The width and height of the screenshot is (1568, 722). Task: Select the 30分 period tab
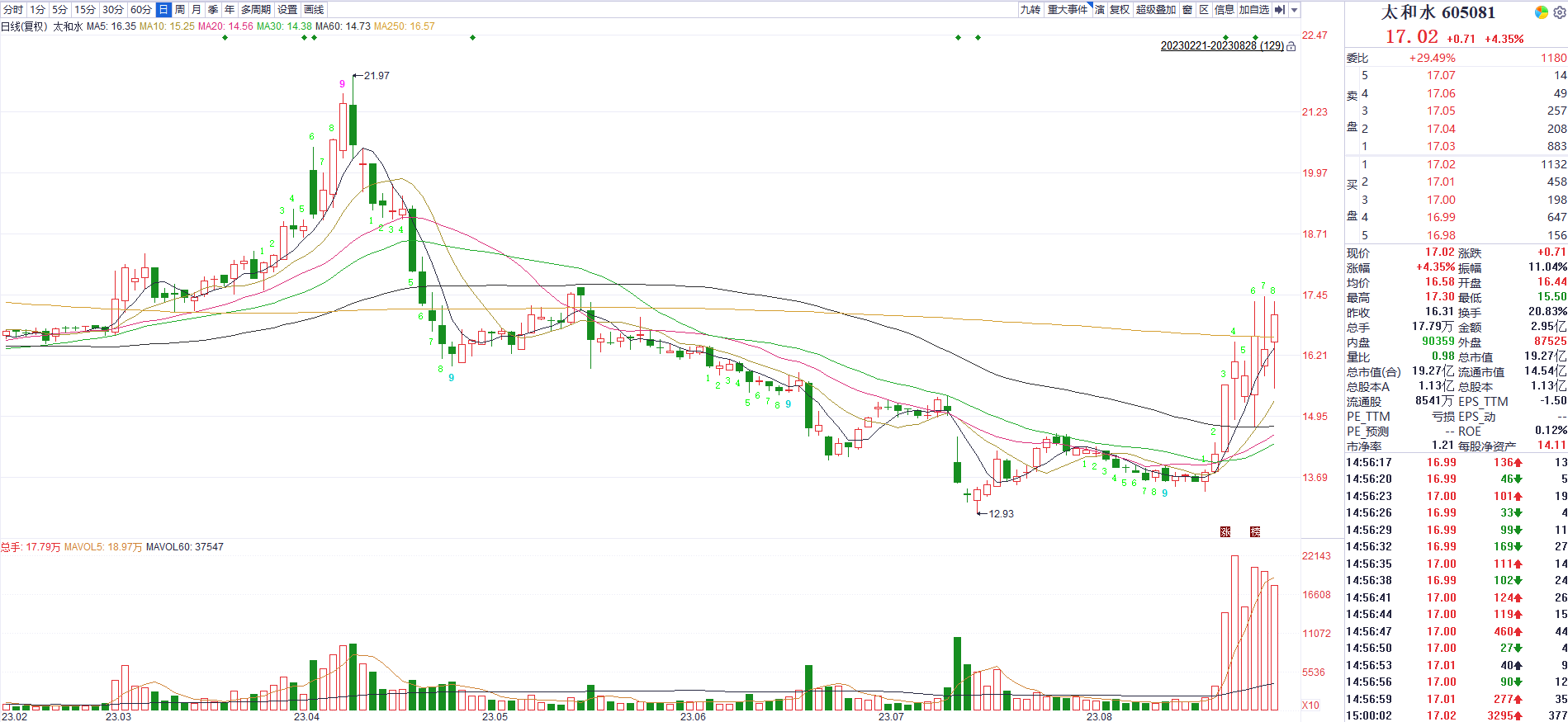click(x=113, y=10)
